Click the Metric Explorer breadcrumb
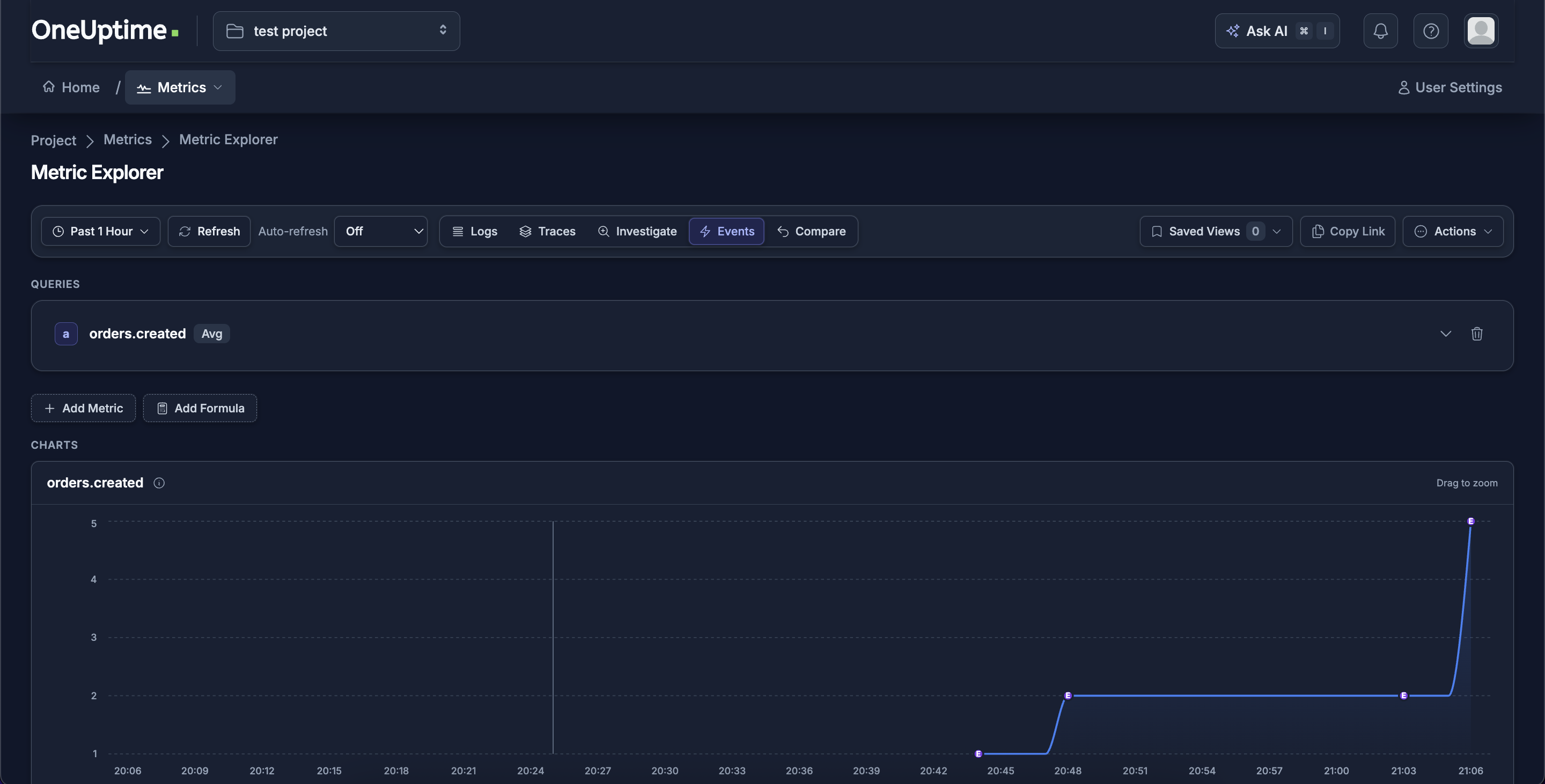The height and width of the screenshot is (784, 1545). tap(228, 139)
